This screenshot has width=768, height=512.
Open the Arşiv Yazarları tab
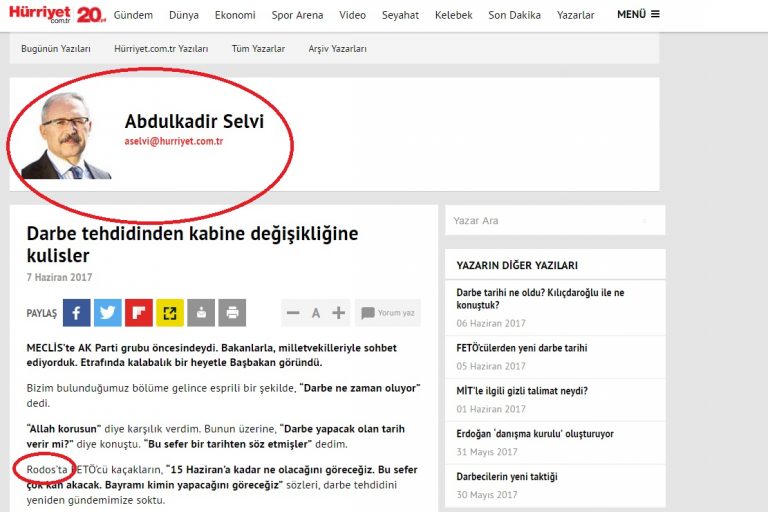pos(337,49)
